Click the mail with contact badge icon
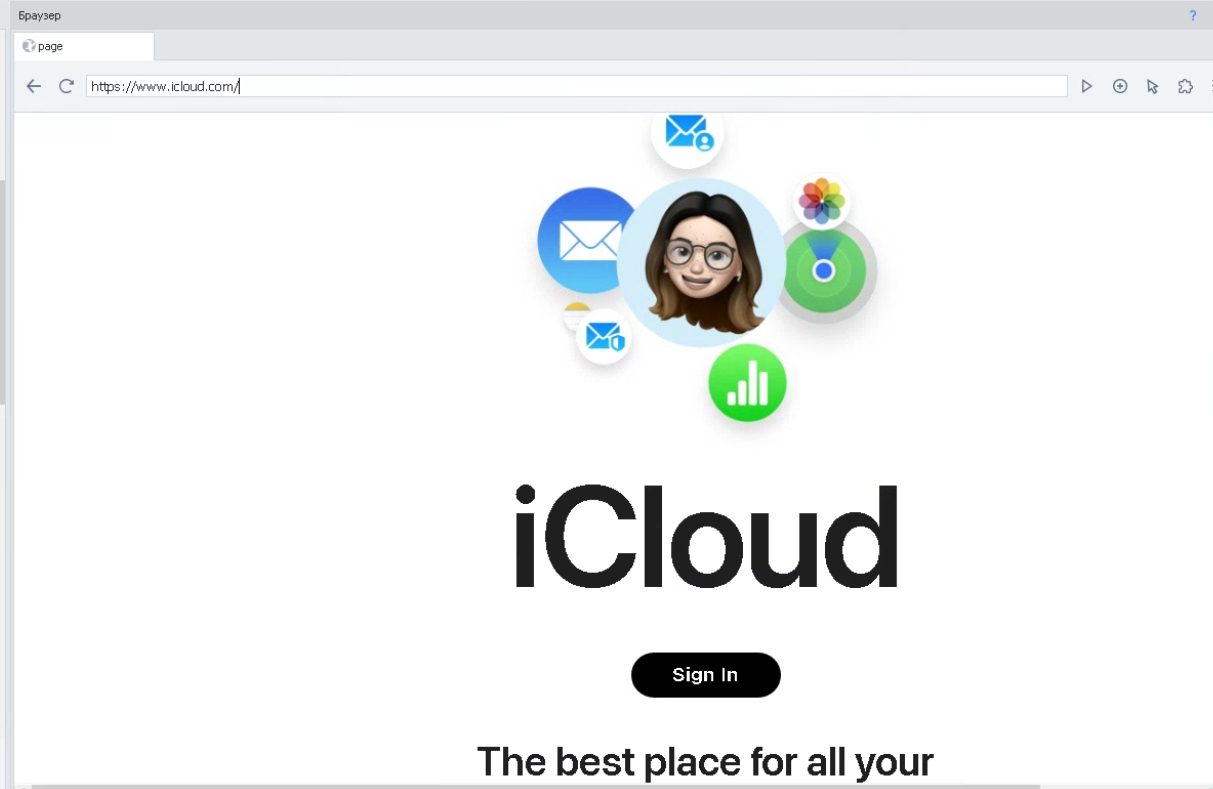The image size is (1213, 789). 688,133
